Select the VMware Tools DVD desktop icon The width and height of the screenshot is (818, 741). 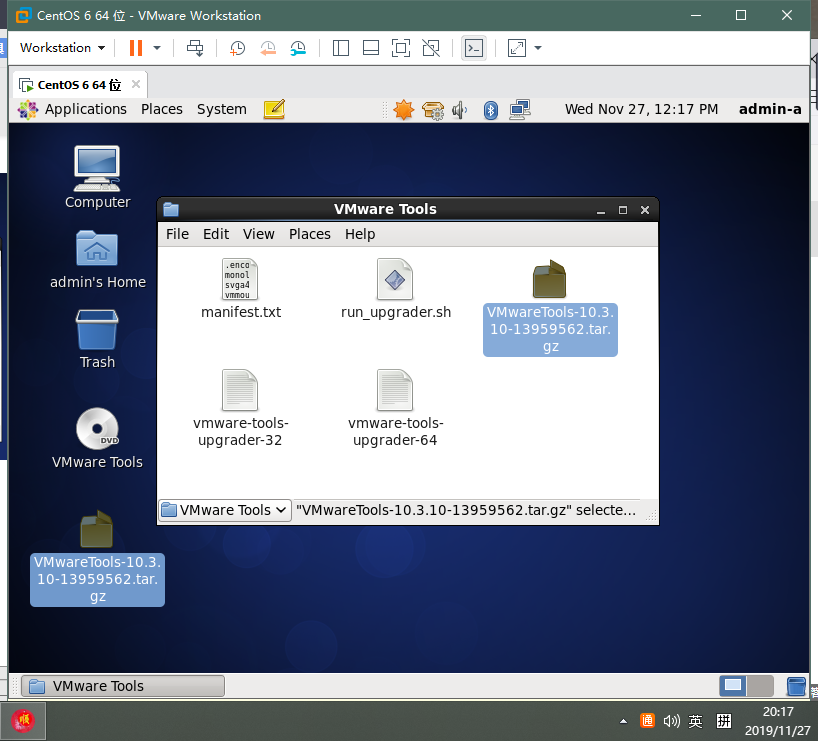click(97, 438)
